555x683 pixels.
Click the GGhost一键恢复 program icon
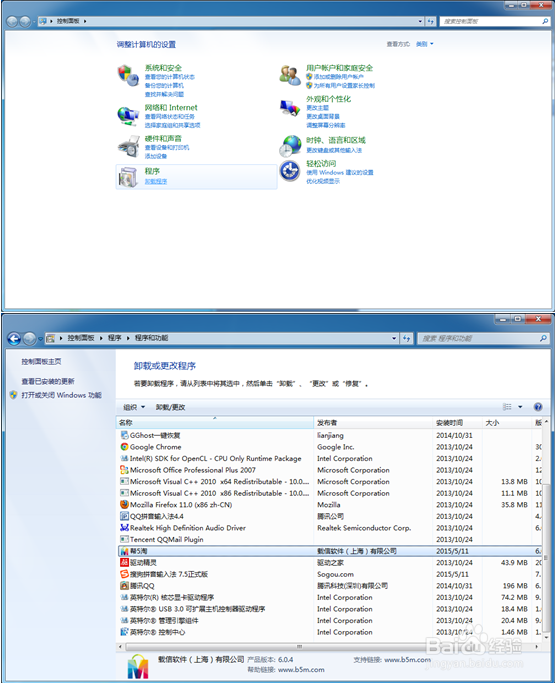124,435
